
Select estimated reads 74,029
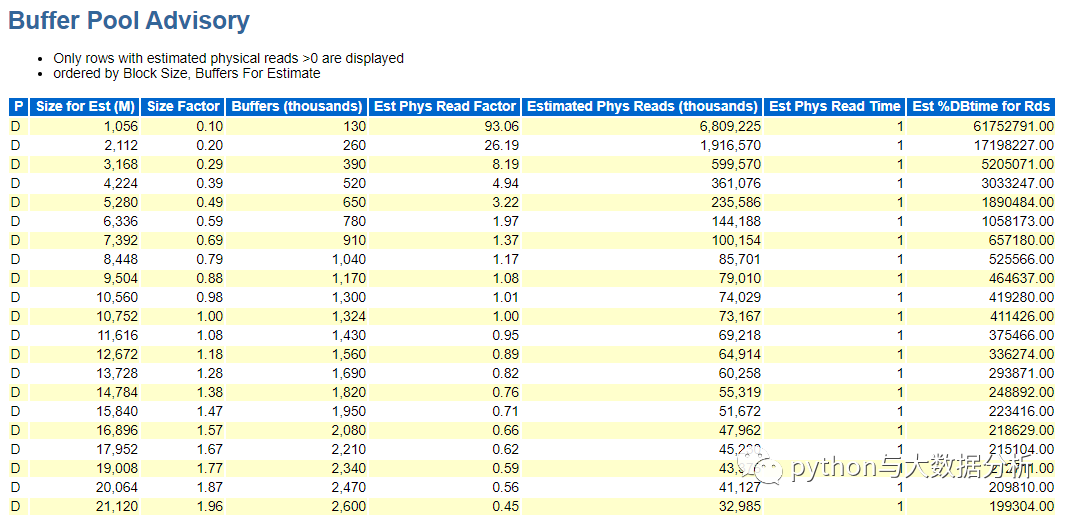click(740, 297)
